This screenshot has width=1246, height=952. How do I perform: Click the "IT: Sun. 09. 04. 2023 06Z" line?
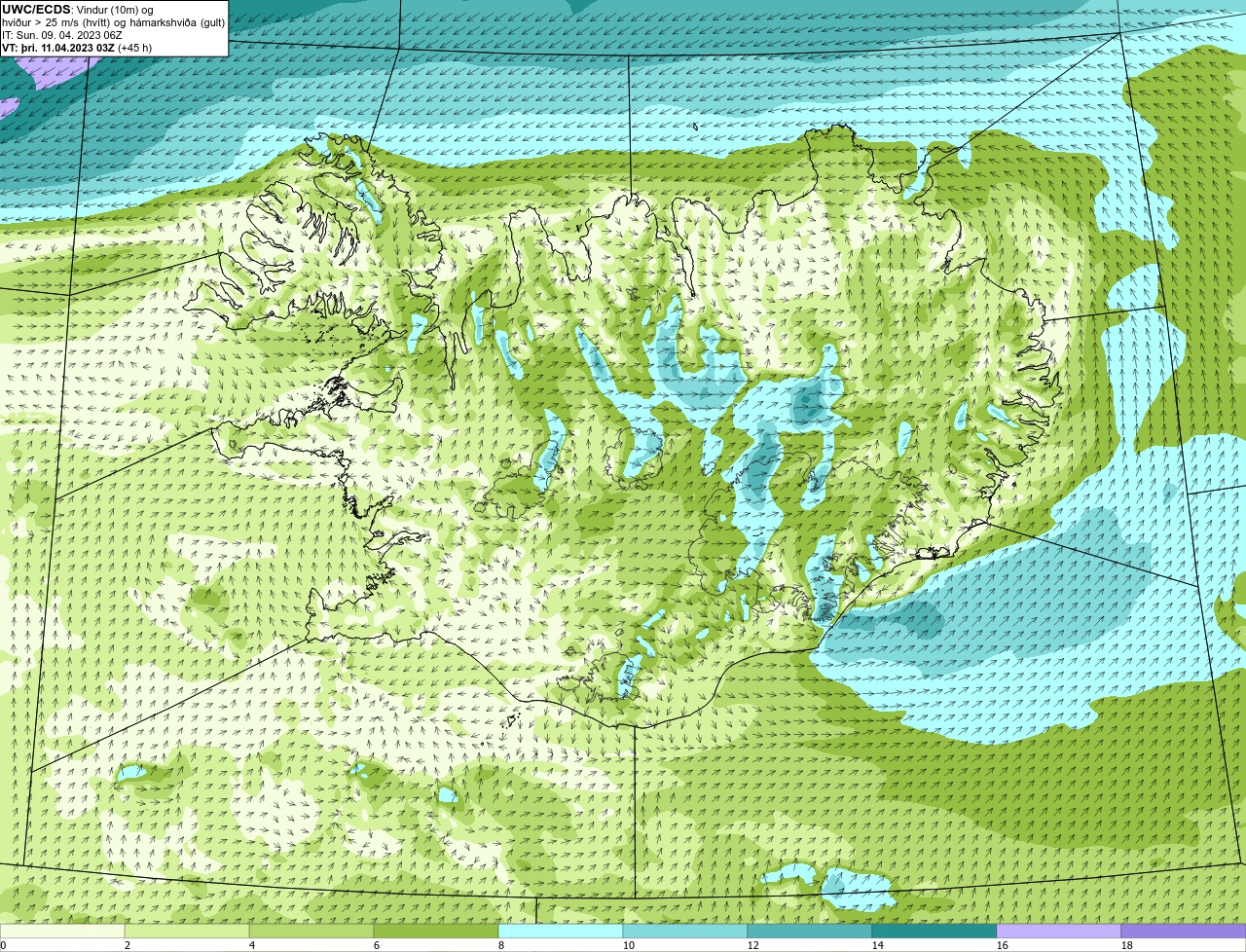click(62, 34)
